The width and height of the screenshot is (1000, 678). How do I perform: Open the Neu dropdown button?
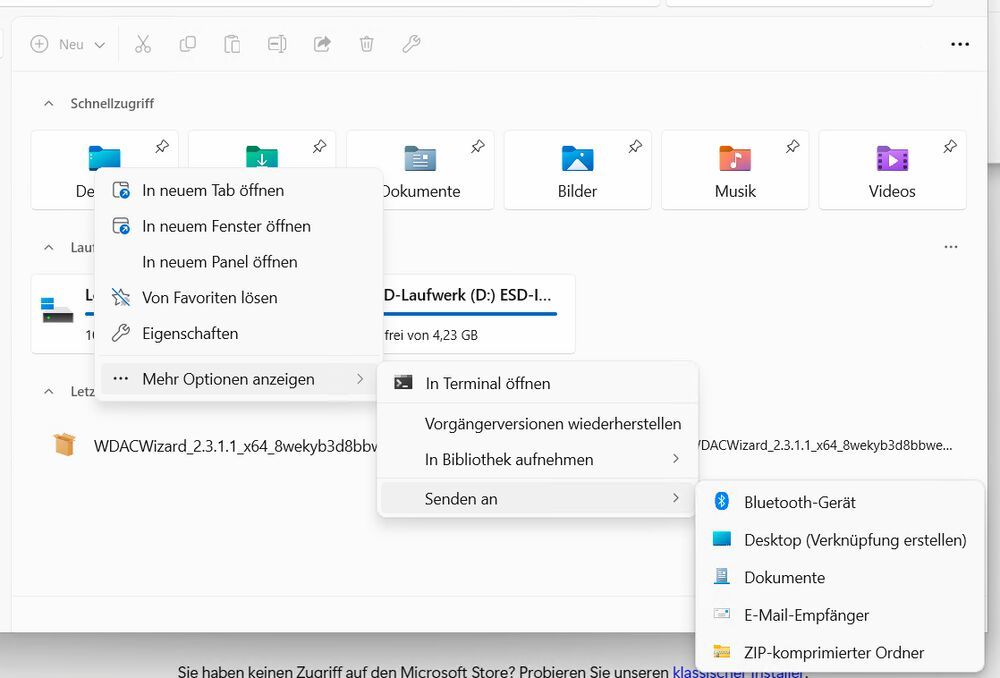point(68,44)
